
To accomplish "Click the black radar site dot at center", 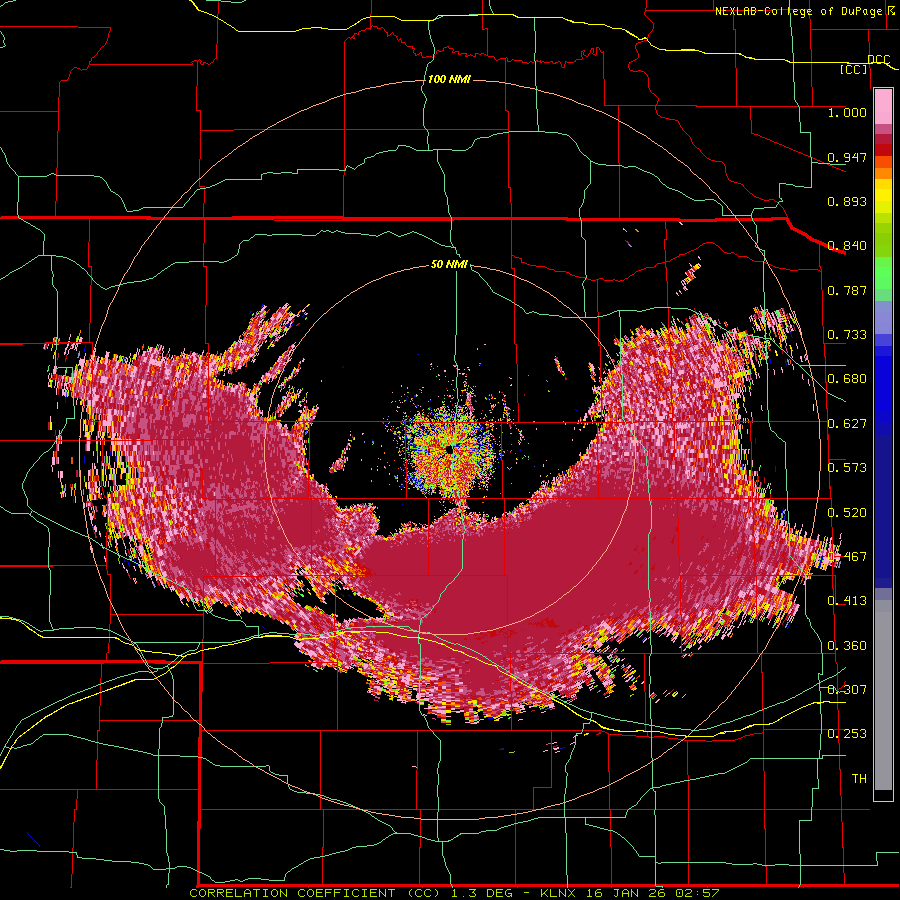I will point(449,449).
